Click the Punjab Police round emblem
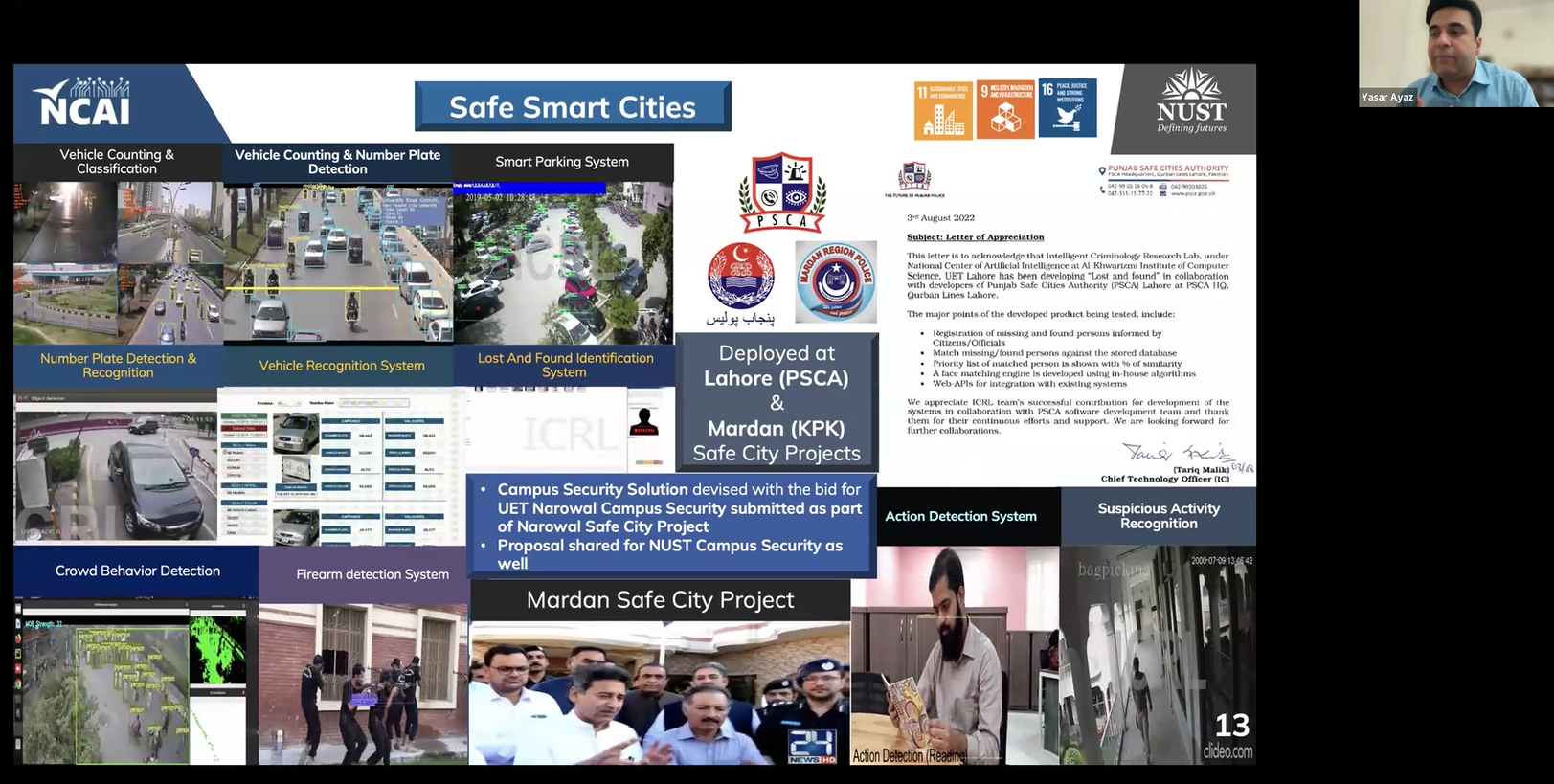The height and width of the screenshot is (784, 1554). (740, 277)
